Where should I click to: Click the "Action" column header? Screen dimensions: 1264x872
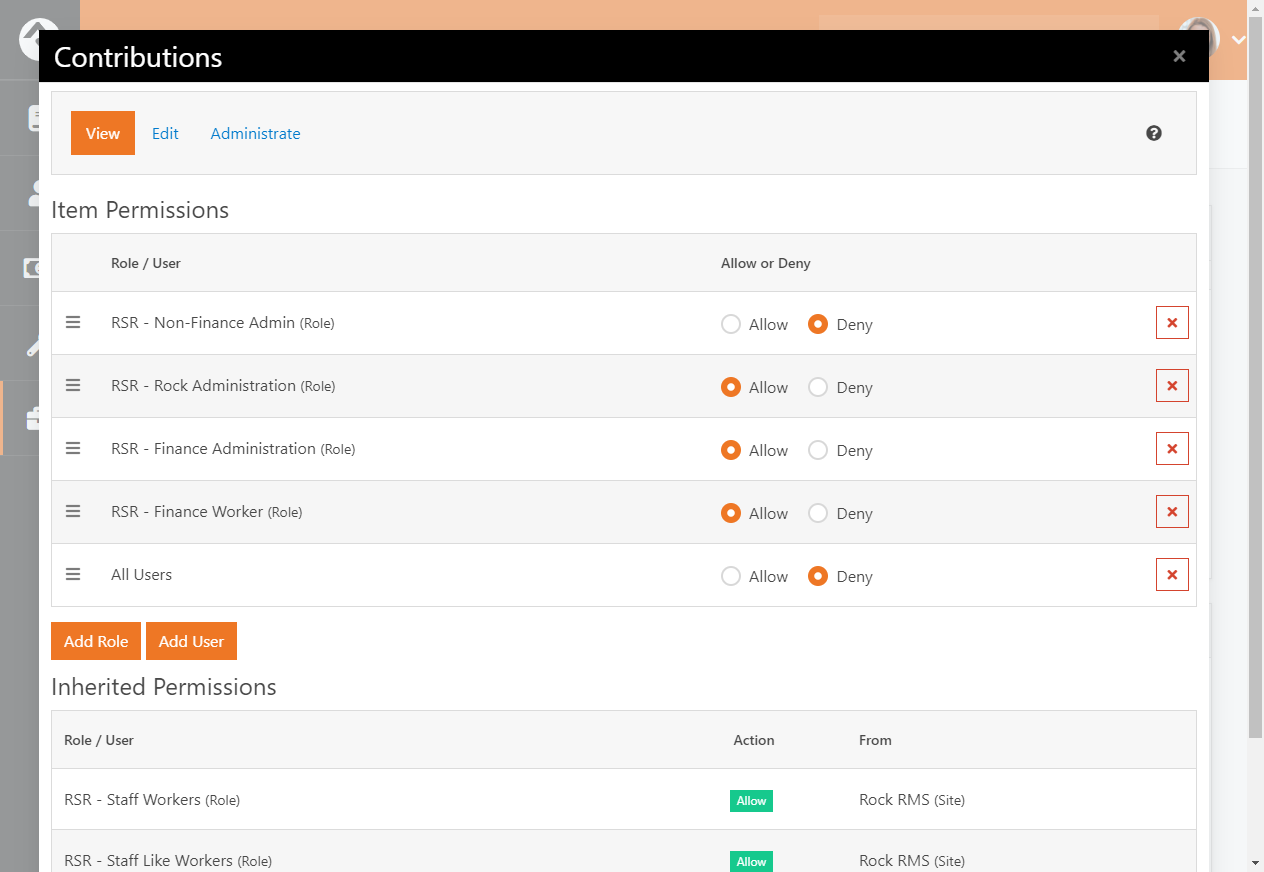pos(754,740)
